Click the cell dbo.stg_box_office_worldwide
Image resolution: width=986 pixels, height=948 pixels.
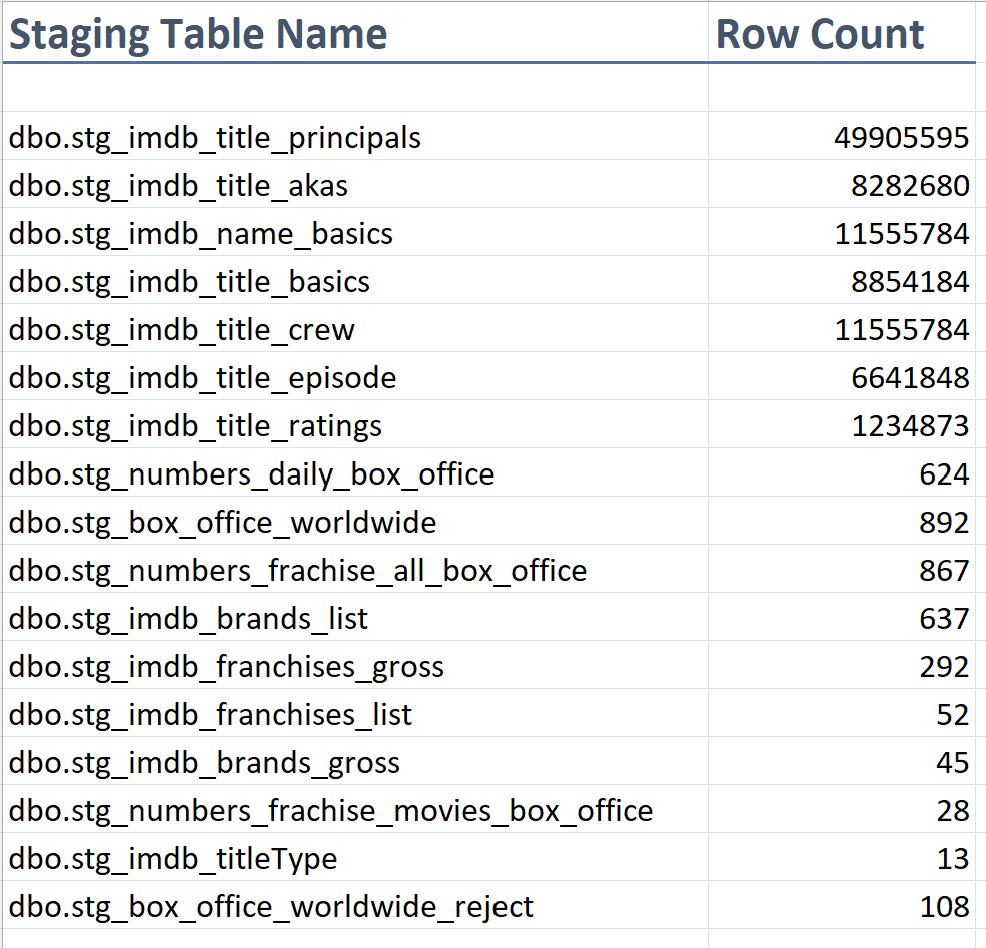(355, 521)
